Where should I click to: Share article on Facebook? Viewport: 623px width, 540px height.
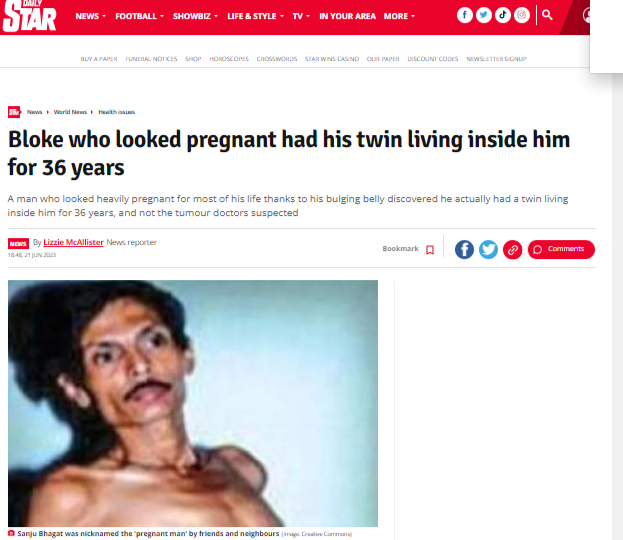pos(464,250)
